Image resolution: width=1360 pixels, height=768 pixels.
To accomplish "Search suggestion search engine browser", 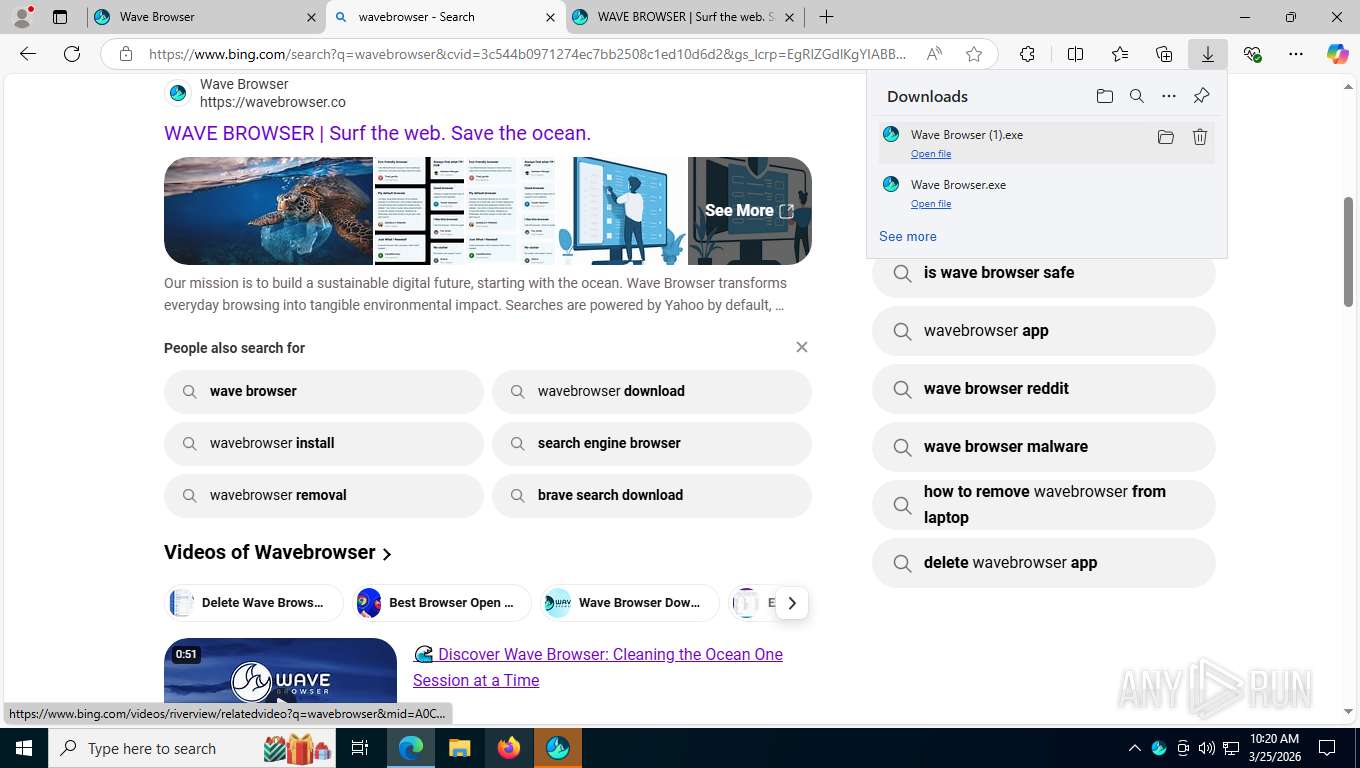I will pyautogui.click(x=652, y=443).
